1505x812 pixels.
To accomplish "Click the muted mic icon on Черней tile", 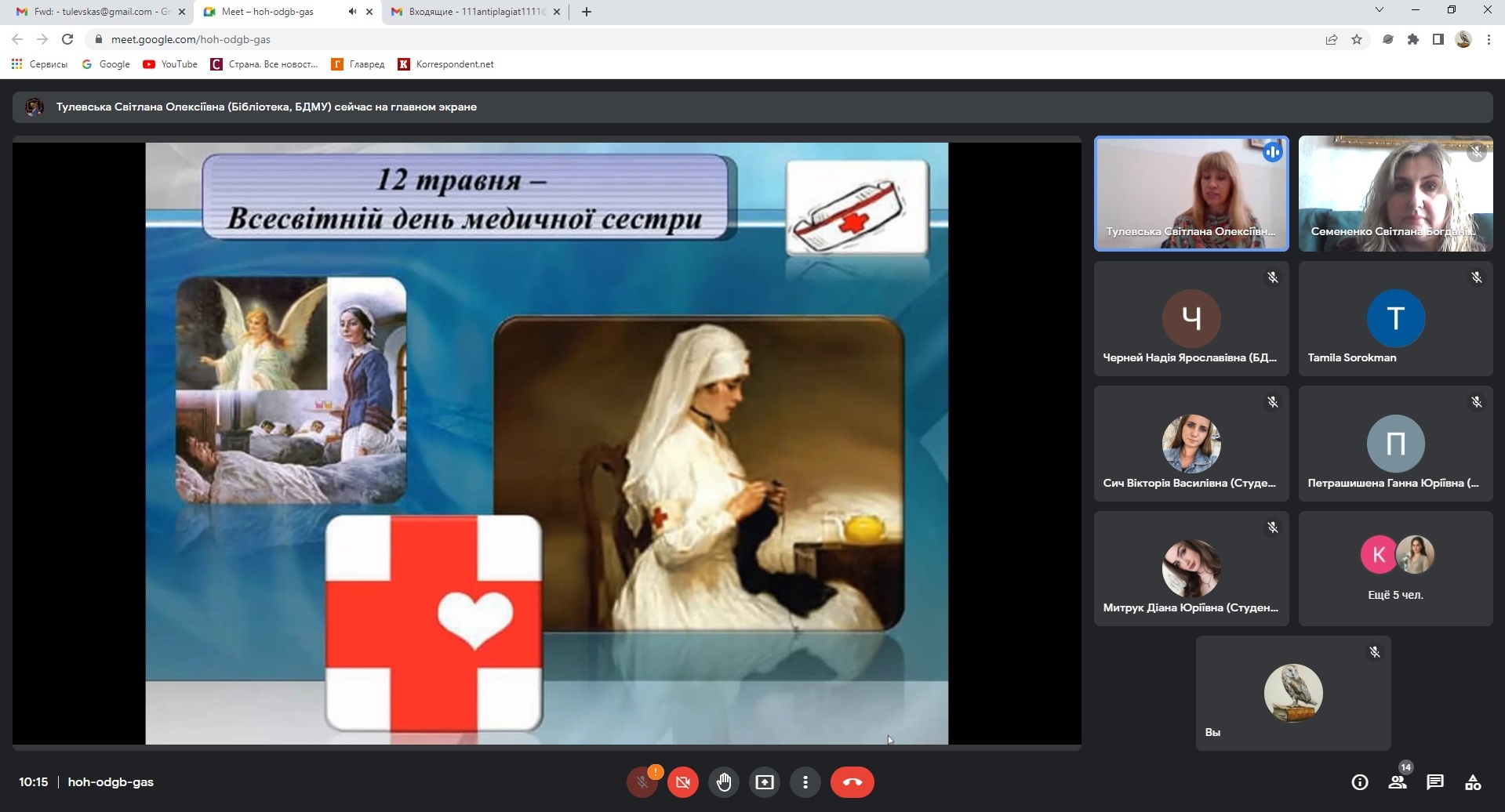I will point(1273,277).
